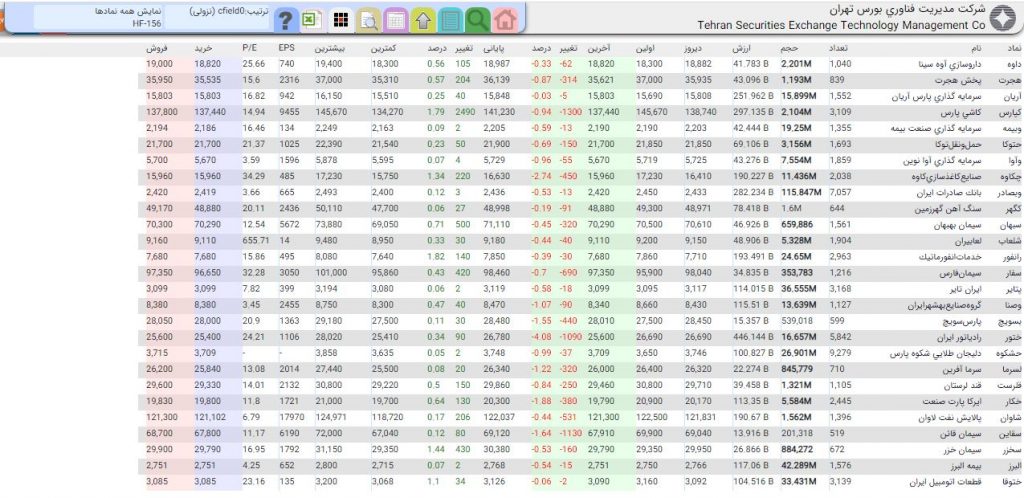Open the teal list view icon

click(451, 20)
